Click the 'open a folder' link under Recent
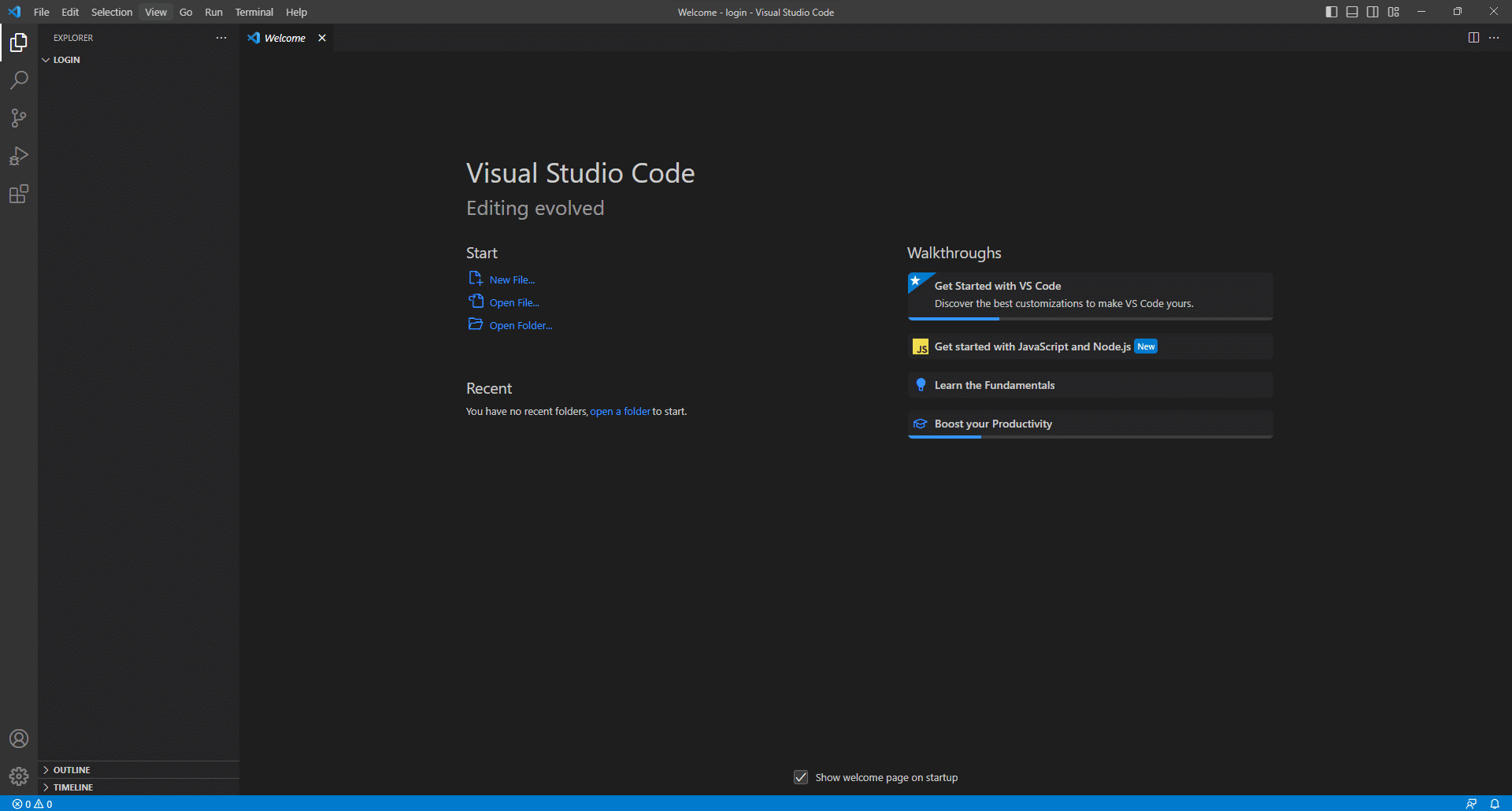The image size is (1512, 811). pyautogui.click(x=621, y=411)
